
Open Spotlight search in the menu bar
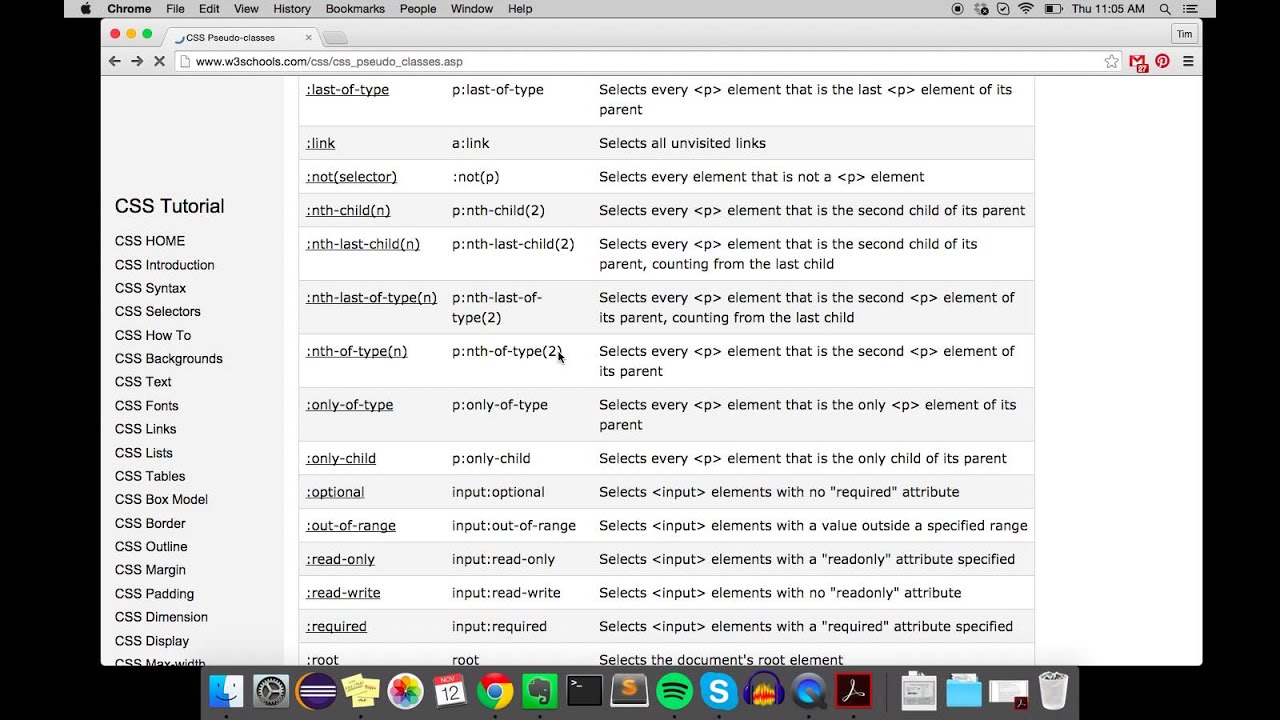pos(1165,9)
